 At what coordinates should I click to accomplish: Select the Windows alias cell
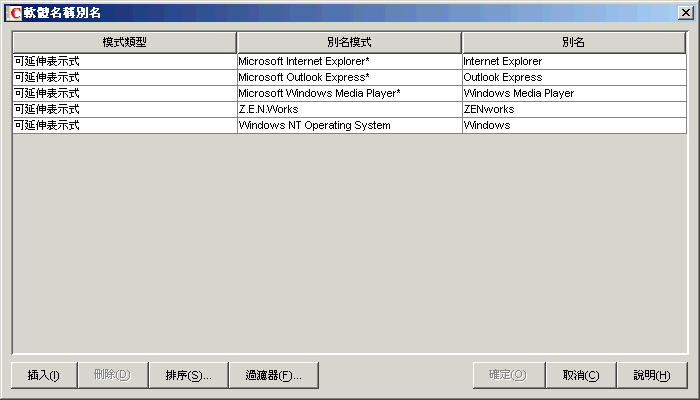click(x=574, y=125)
